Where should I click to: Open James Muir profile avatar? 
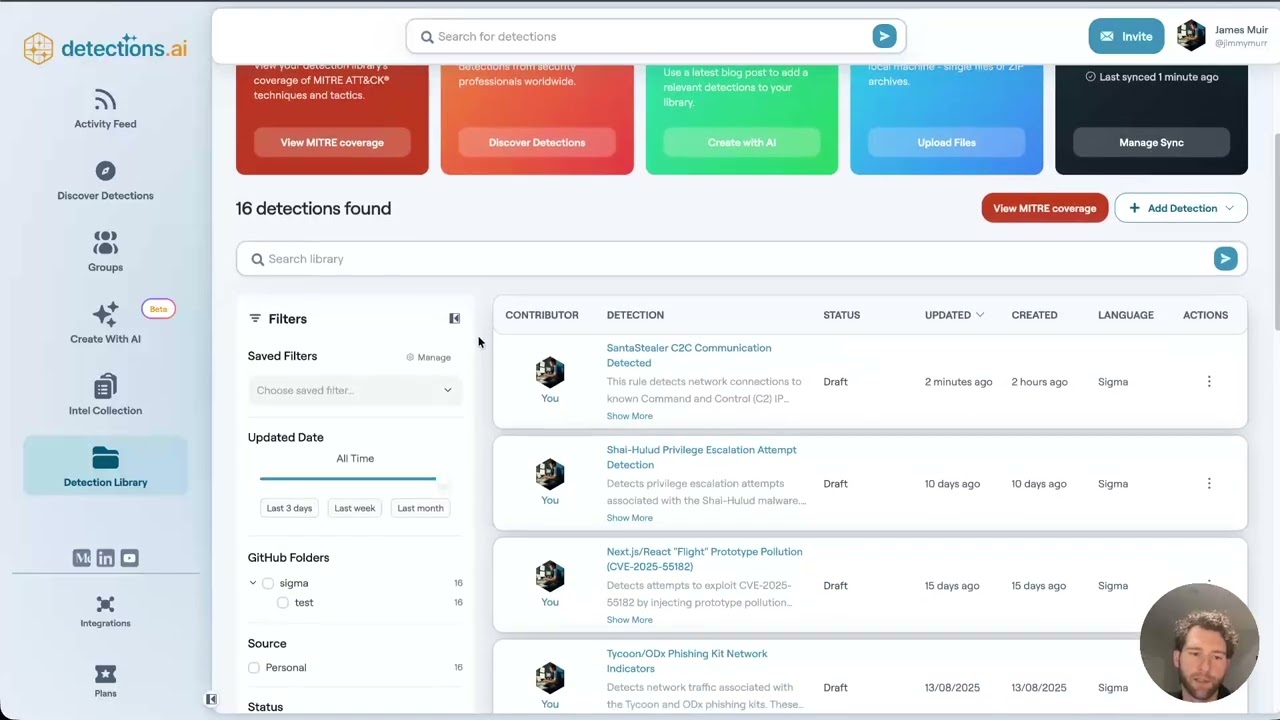point(1191,36)
